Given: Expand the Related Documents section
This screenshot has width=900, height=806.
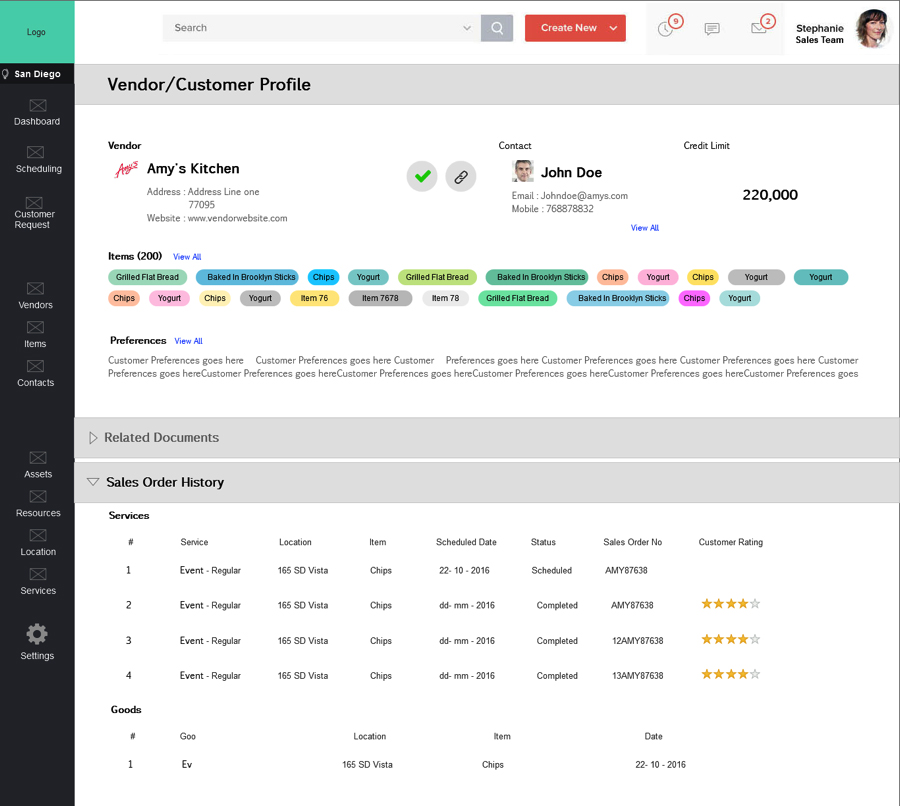Looking at the screenshot, I should 93,438.
